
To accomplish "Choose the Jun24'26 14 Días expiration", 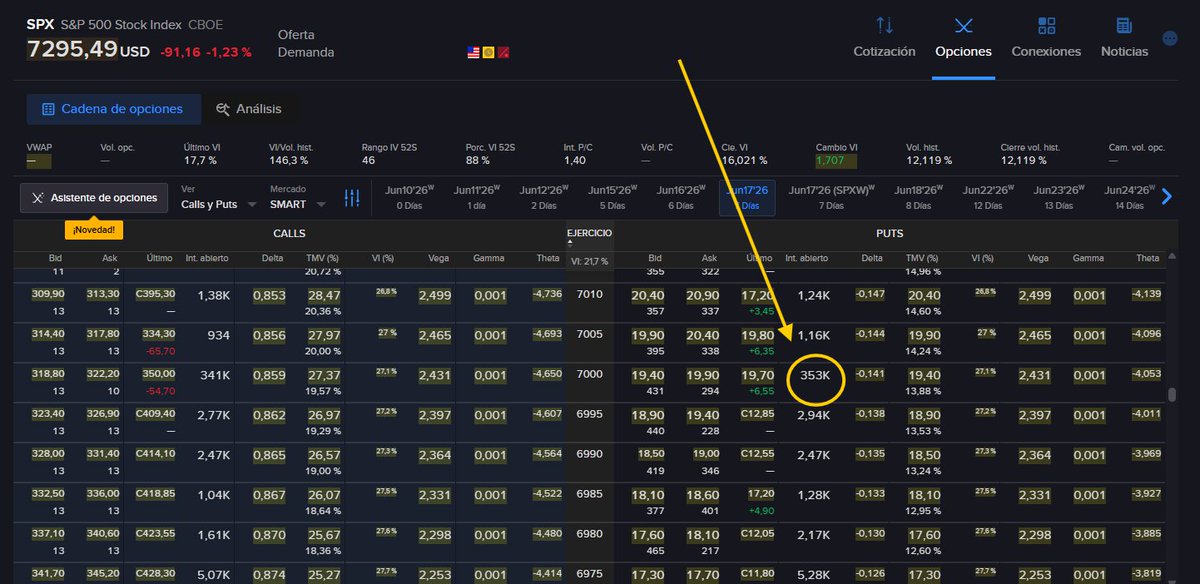I will [1129, 197].
